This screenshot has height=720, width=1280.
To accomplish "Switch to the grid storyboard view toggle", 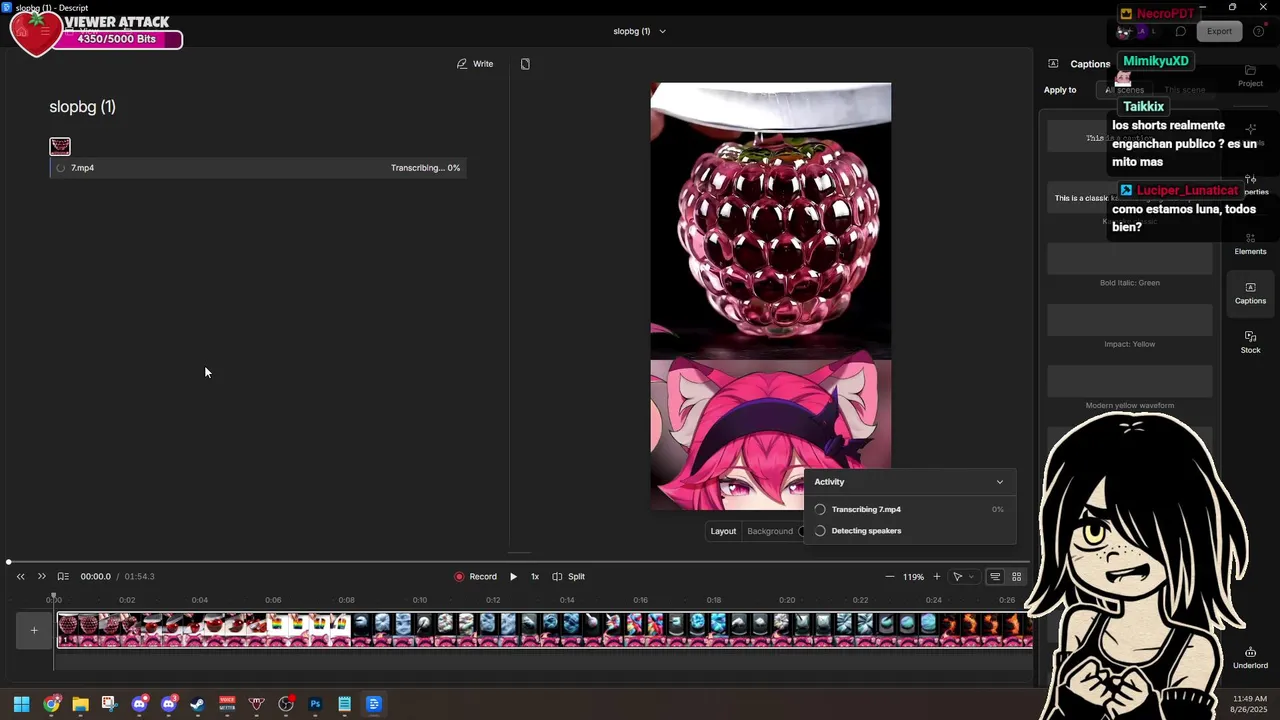I will coord(1017,576).
